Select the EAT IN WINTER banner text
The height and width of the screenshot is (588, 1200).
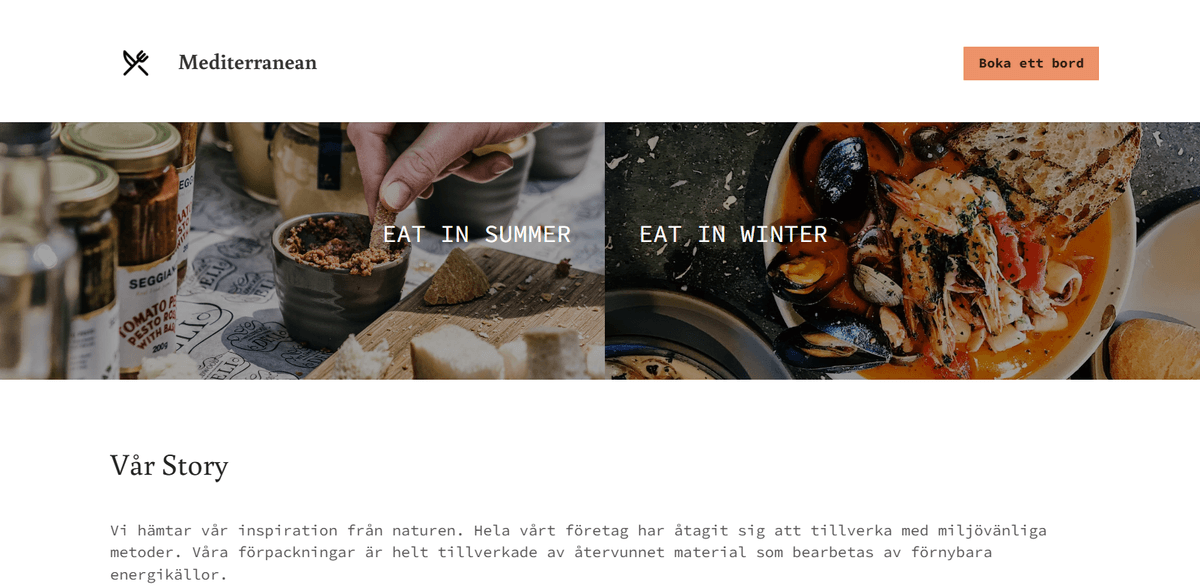pyautogui.click(x=733, y=234)
